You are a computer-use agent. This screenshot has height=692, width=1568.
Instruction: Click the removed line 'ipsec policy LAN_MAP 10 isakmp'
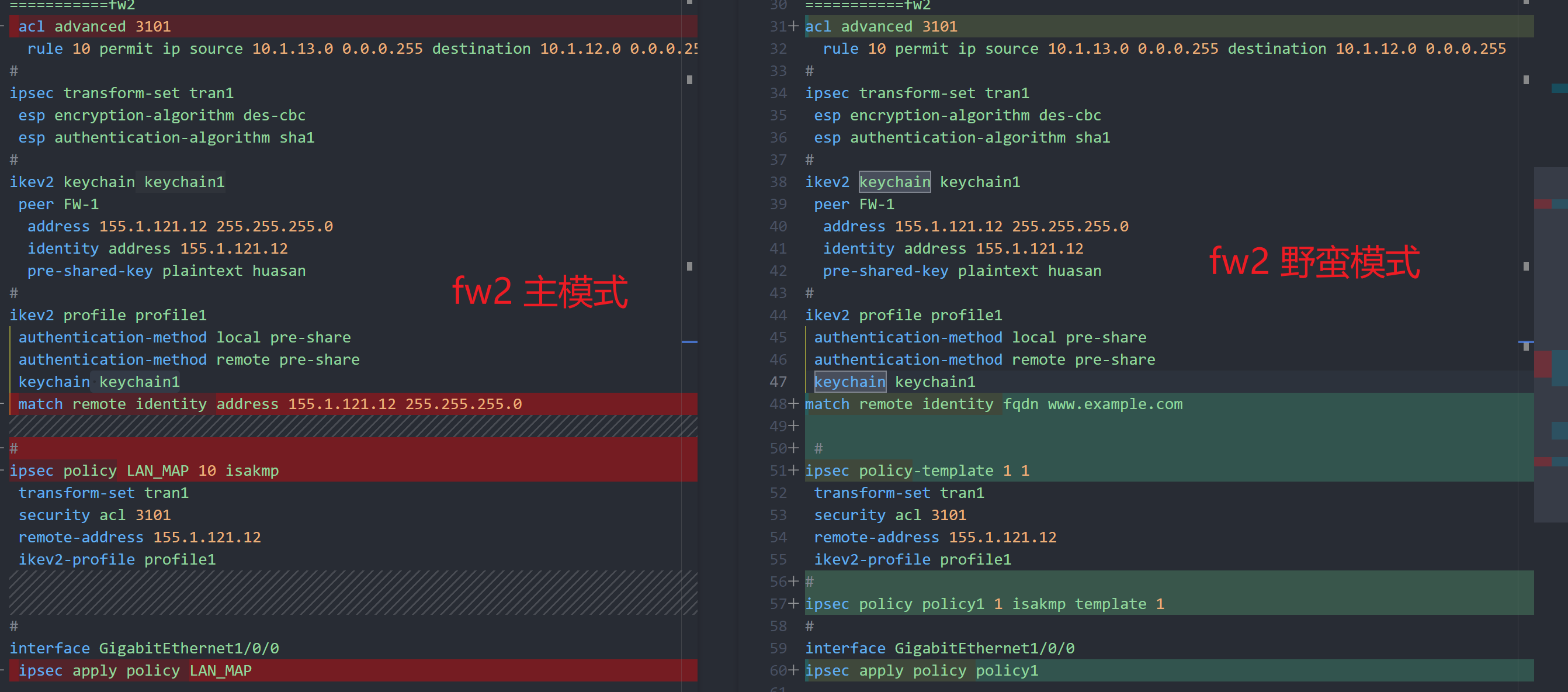144,470
